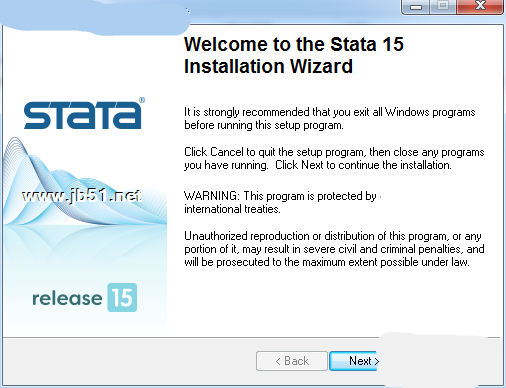Click the 'It is strongly recommended' paragraph
This screenshot has height=388, width=506.
tap(330, 119)
